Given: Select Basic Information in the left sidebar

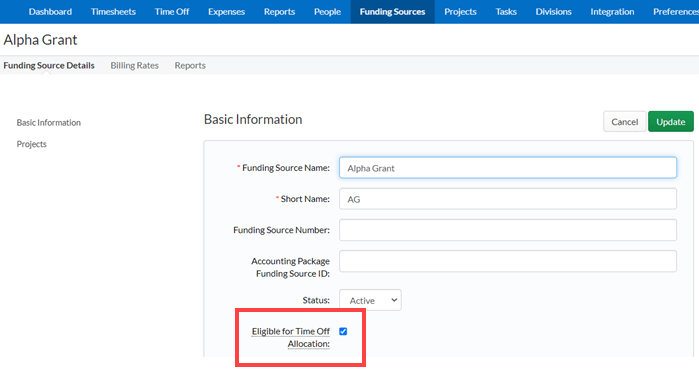Looking at the screenshot, I should click(x=49, y=122).
